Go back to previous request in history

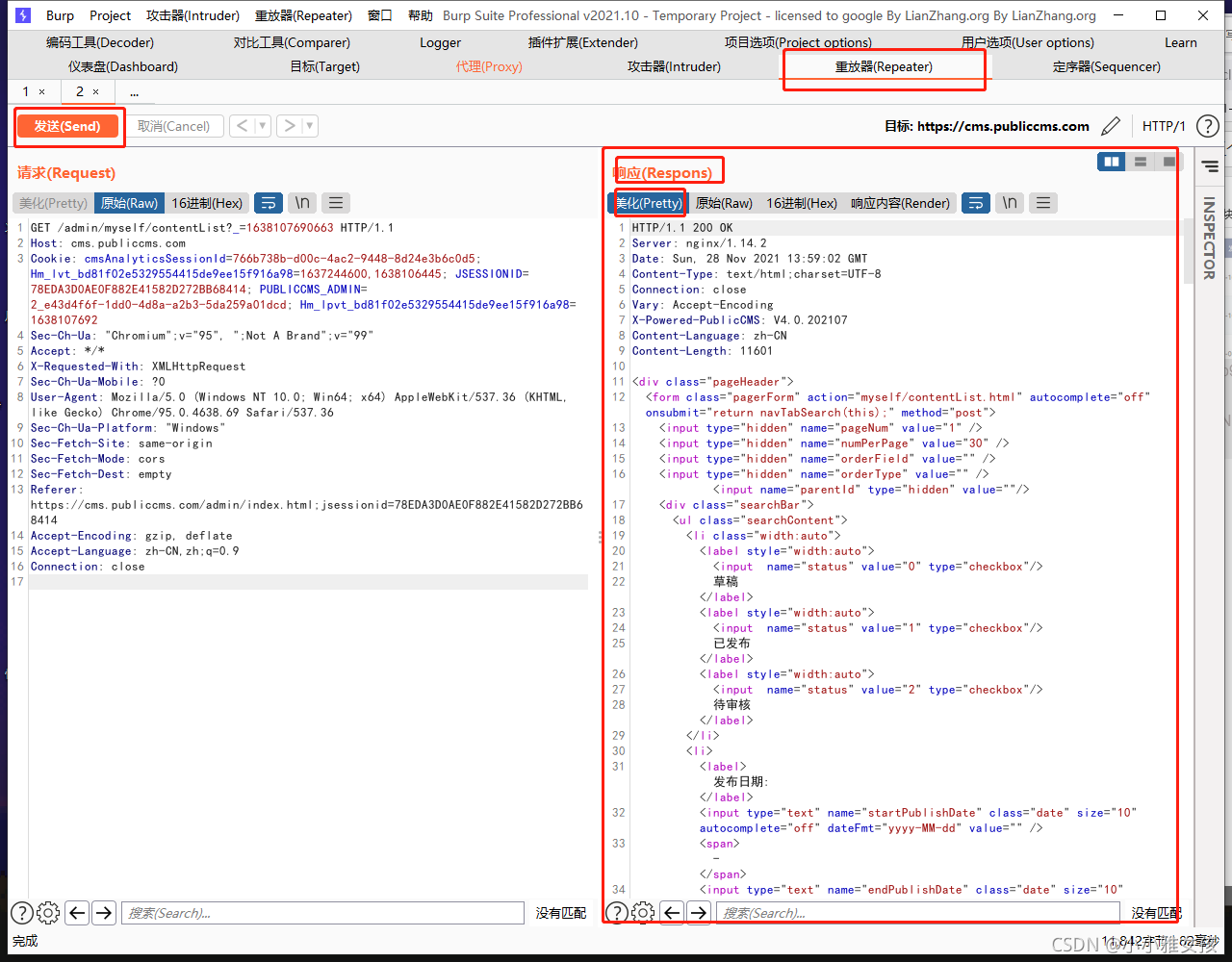click(x=243, y=126)
